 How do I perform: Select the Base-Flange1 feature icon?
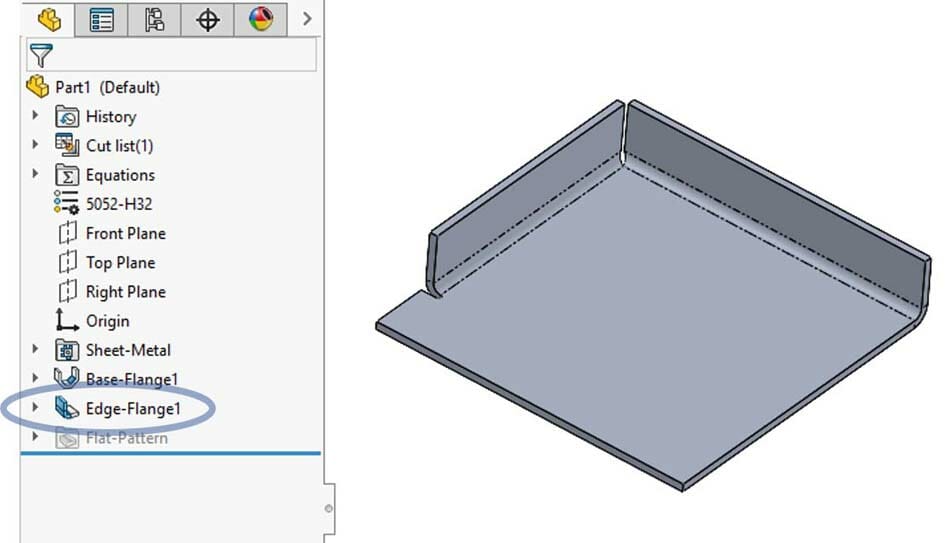click(67, 378)
